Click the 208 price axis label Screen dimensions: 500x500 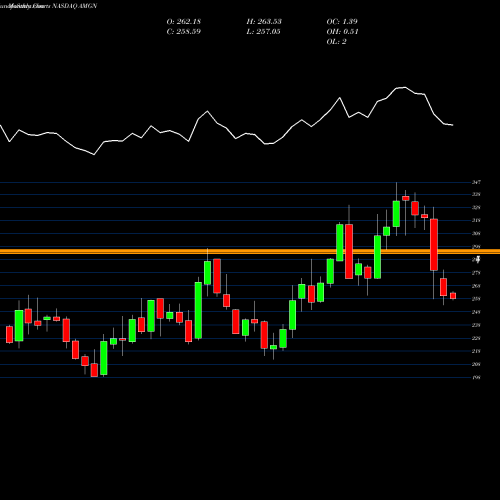476,364
